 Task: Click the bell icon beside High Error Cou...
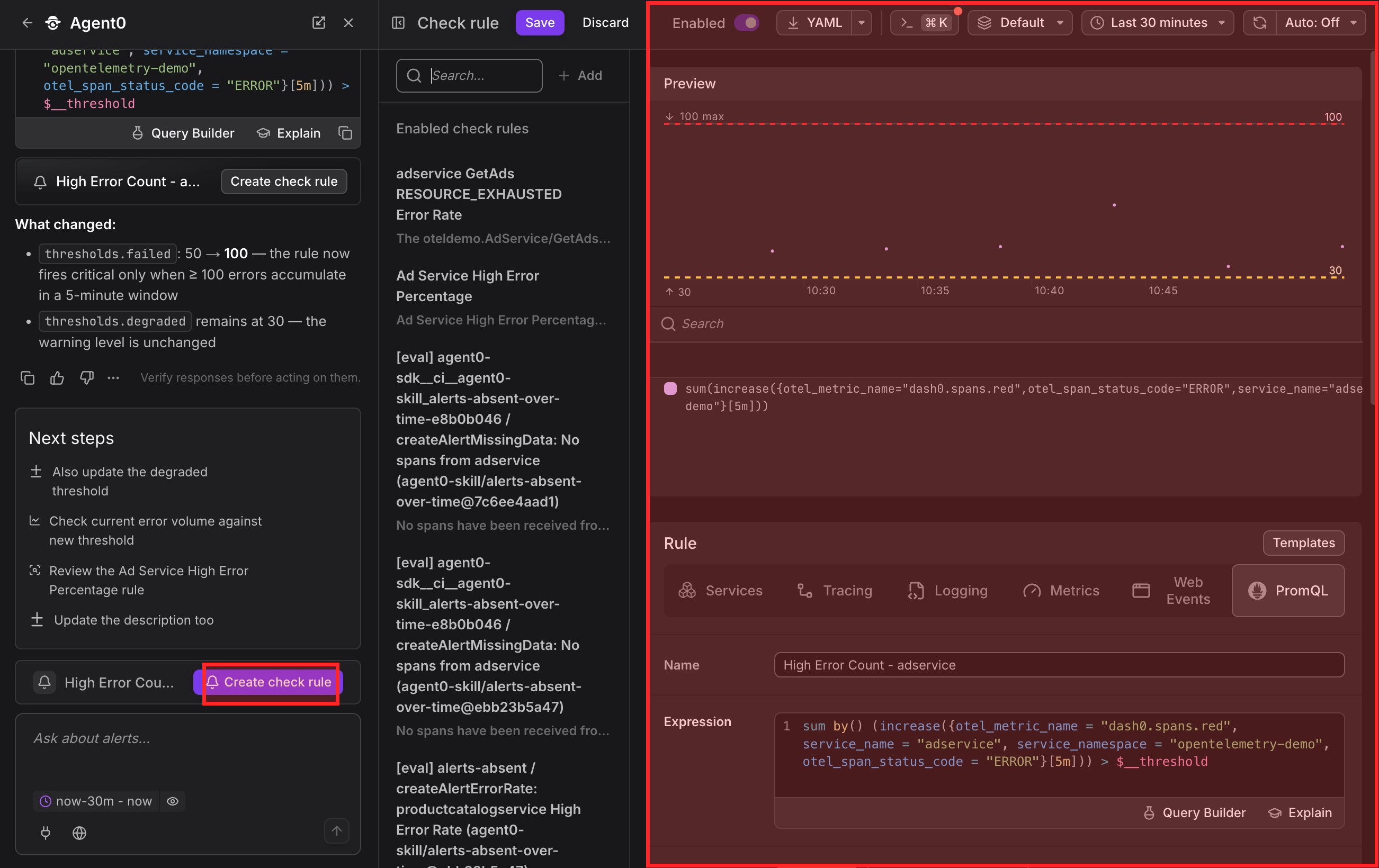point(44,682)
